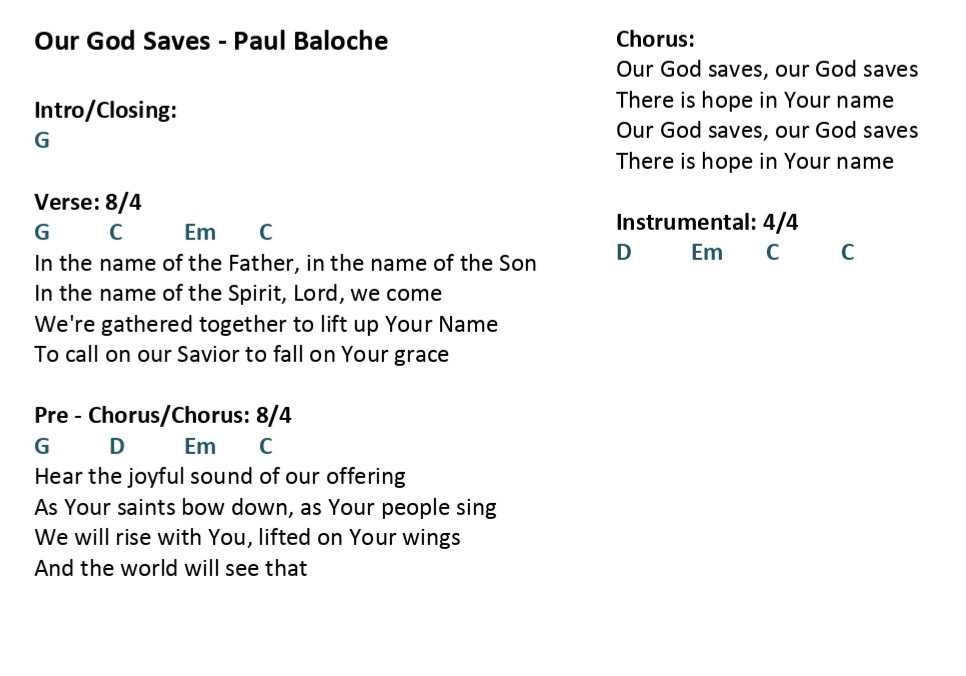This screenshot has width=966, height=676.
Task: Select the "Verse: 8/4" heading
Action: (x=88, y=202)
